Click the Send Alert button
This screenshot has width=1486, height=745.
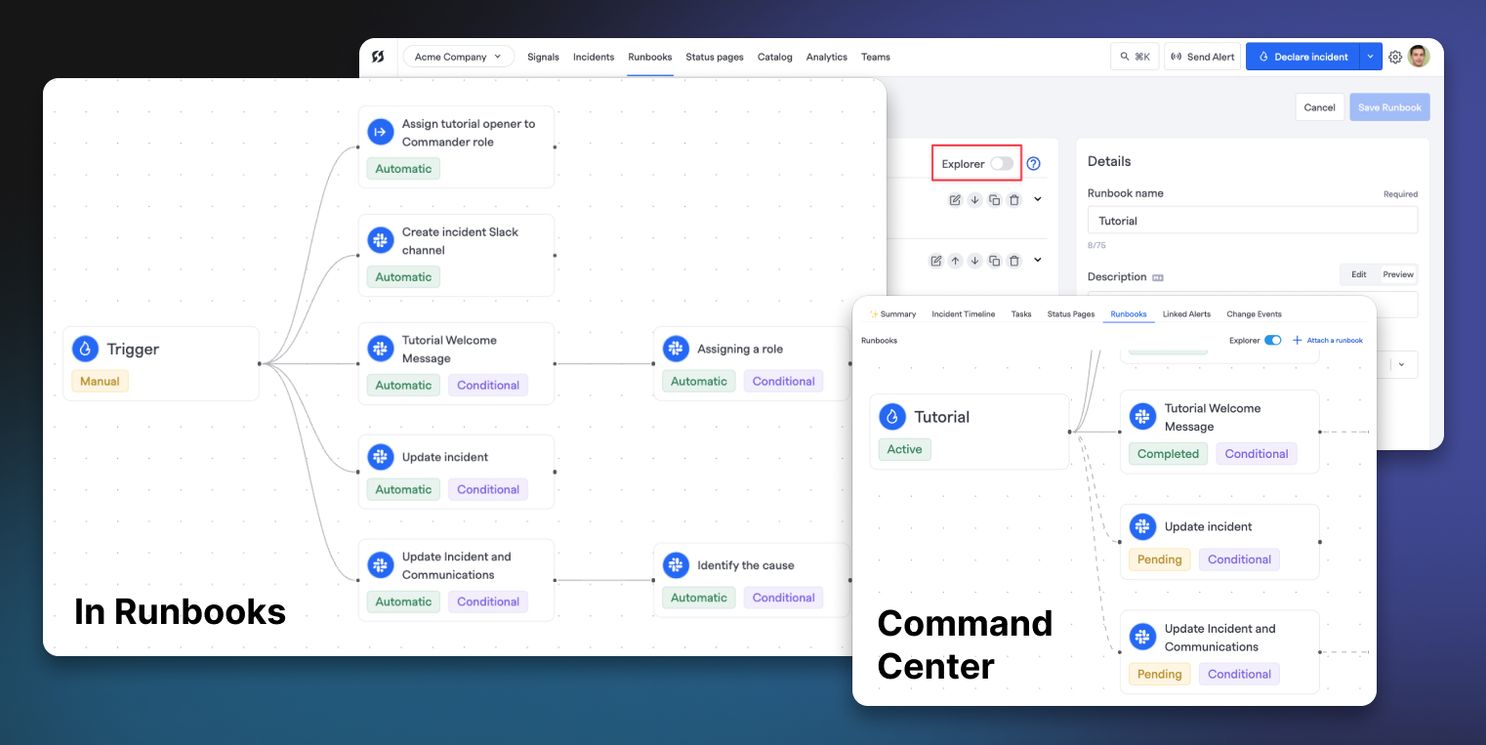1202,57
